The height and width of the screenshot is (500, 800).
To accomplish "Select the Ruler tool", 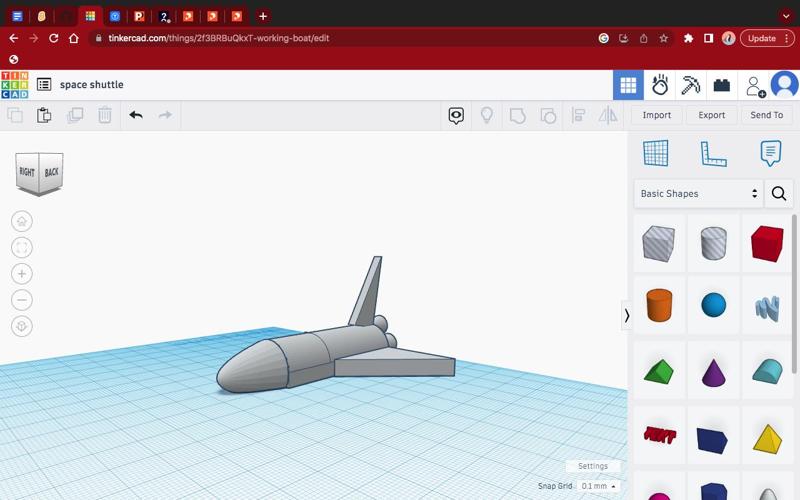I will 713,153.
